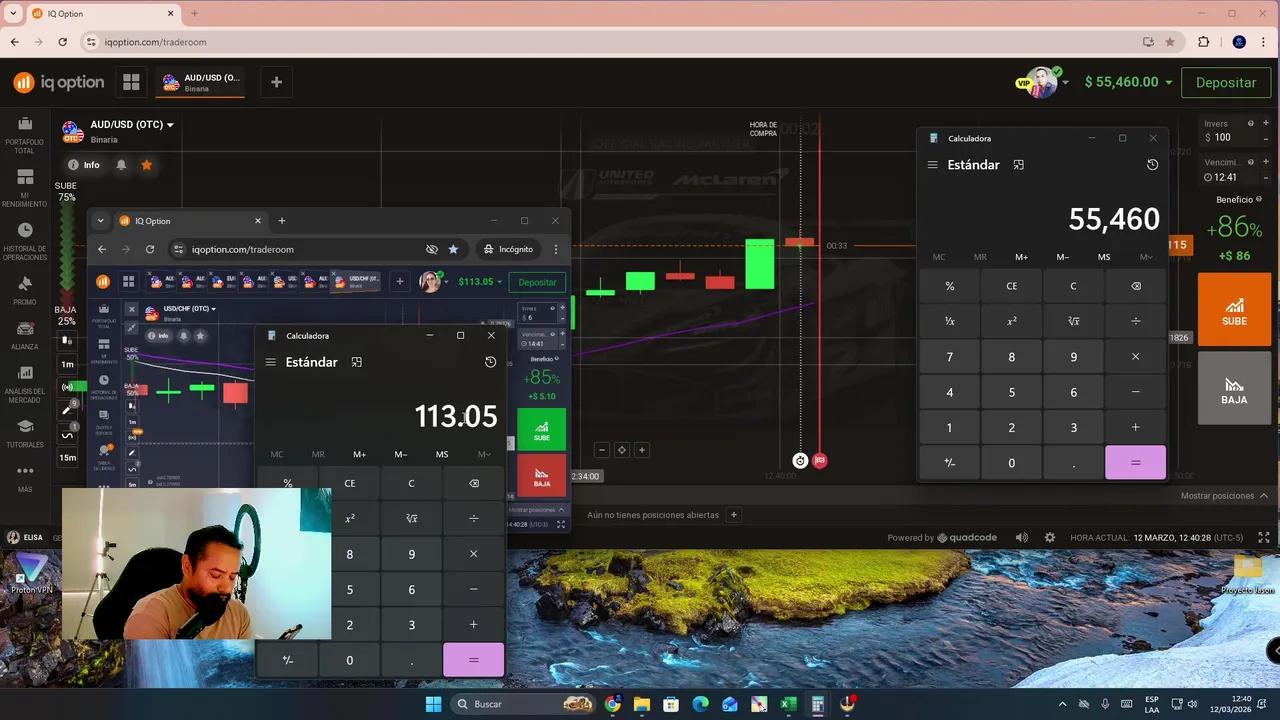Toggle the alert bell next to the Info button
The image size is (1280, 720).
coord(121,165)
